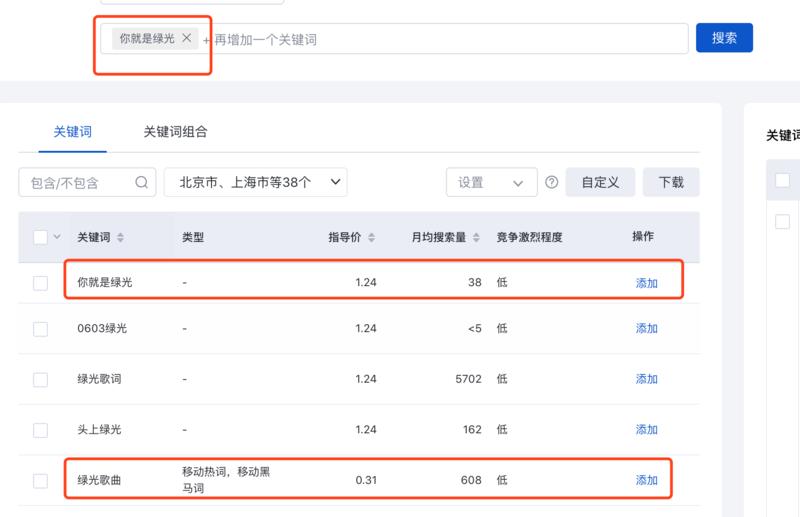
Task: Click 添加 for the 绿光歌词 row
Action: click(x=646, y=379)
